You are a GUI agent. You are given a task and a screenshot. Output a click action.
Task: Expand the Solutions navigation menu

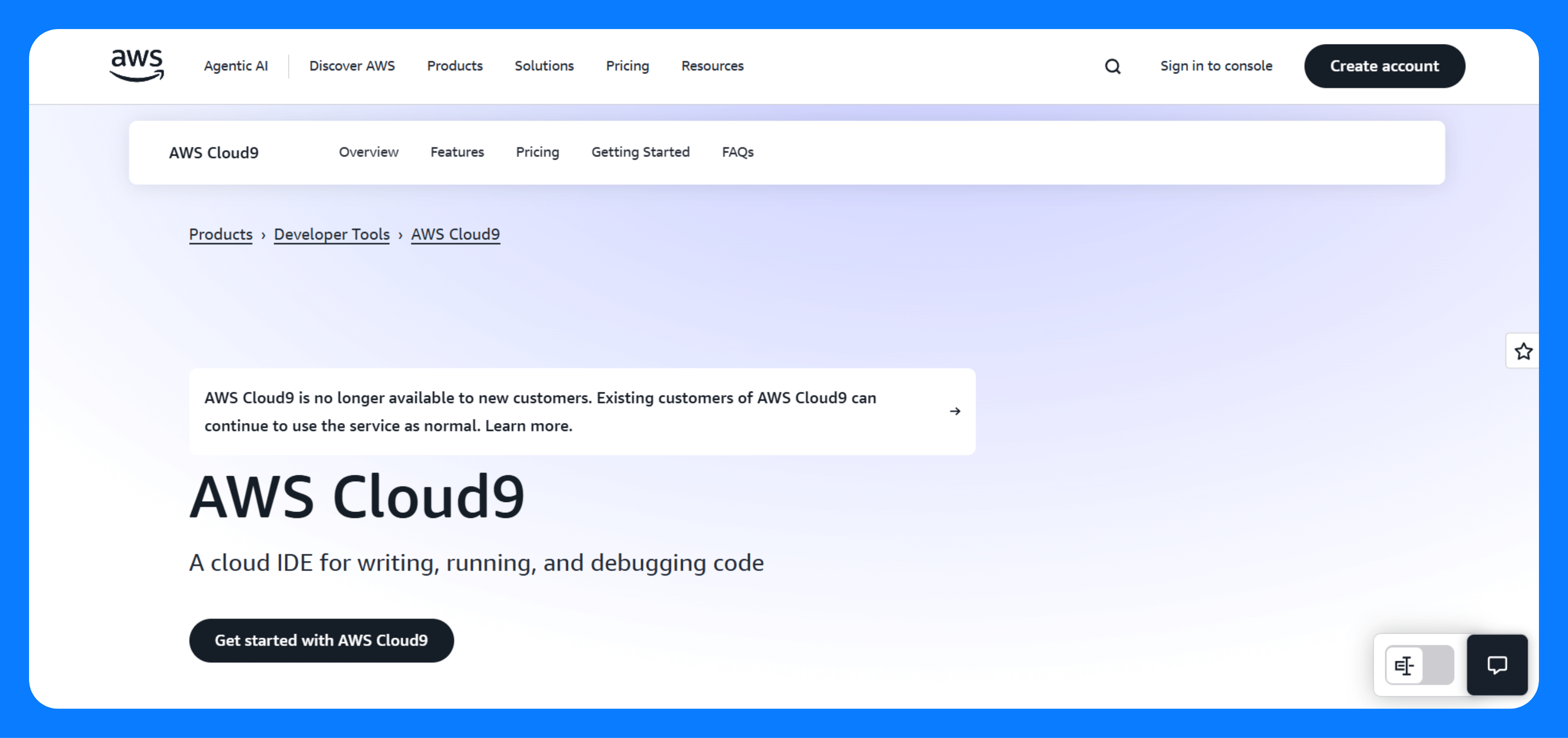tap(544, 66)
